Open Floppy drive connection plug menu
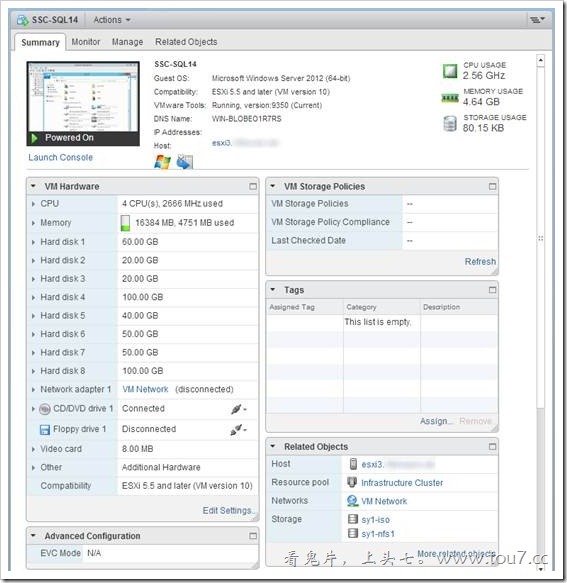The height and width of the screenshot is (583, 567). [238, 430]
